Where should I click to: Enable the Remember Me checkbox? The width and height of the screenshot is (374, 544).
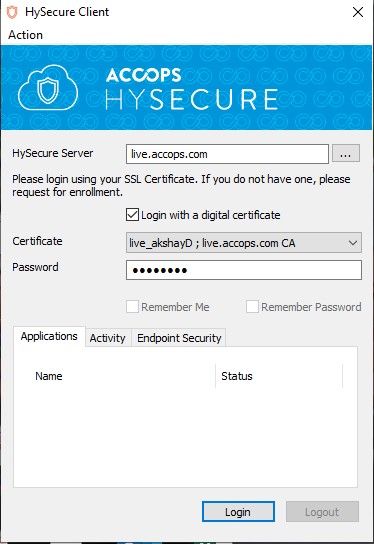coord(133,307)
